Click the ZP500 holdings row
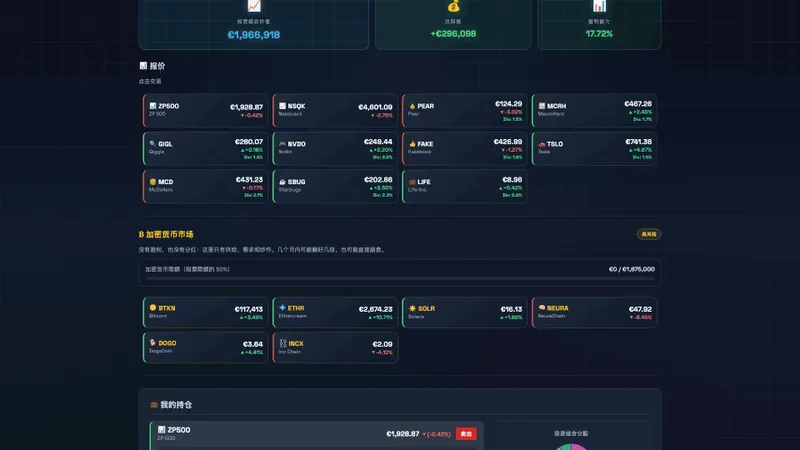 316,435
